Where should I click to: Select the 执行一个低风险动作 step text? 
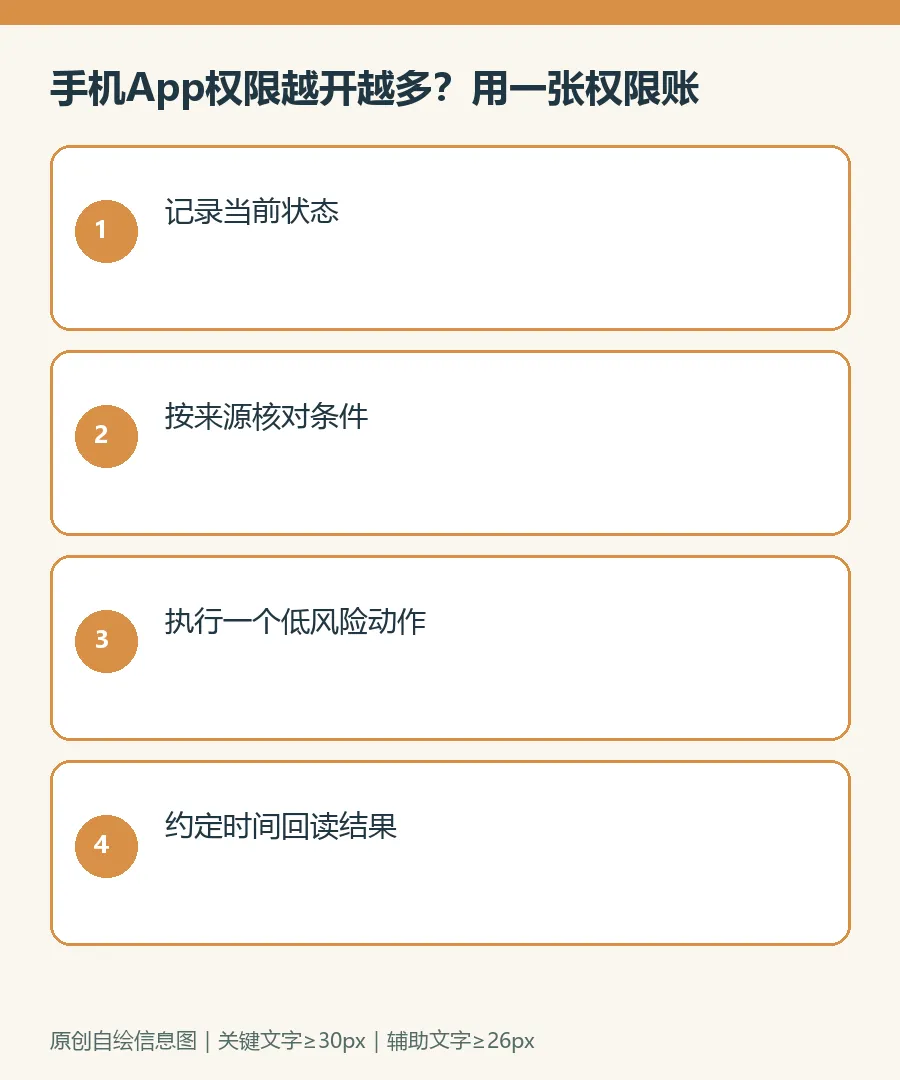pos(295,621)
